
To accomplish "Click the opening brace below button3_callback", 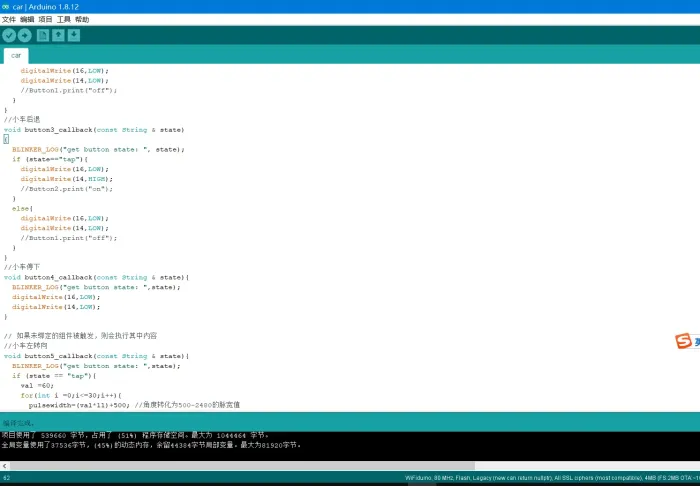I will tap(6, 140).
